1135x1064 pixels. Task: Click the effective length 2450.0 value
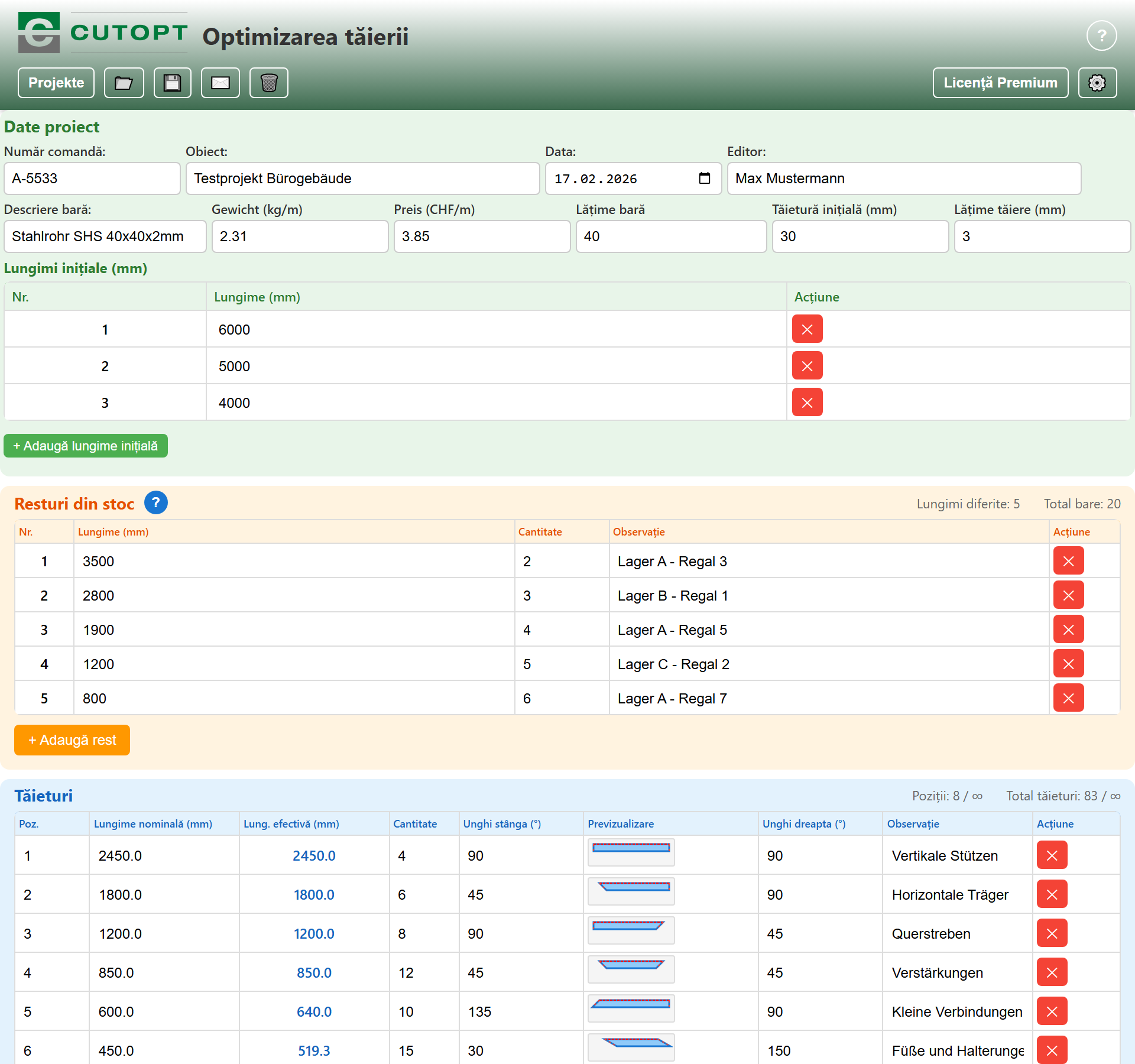(314, 856)
